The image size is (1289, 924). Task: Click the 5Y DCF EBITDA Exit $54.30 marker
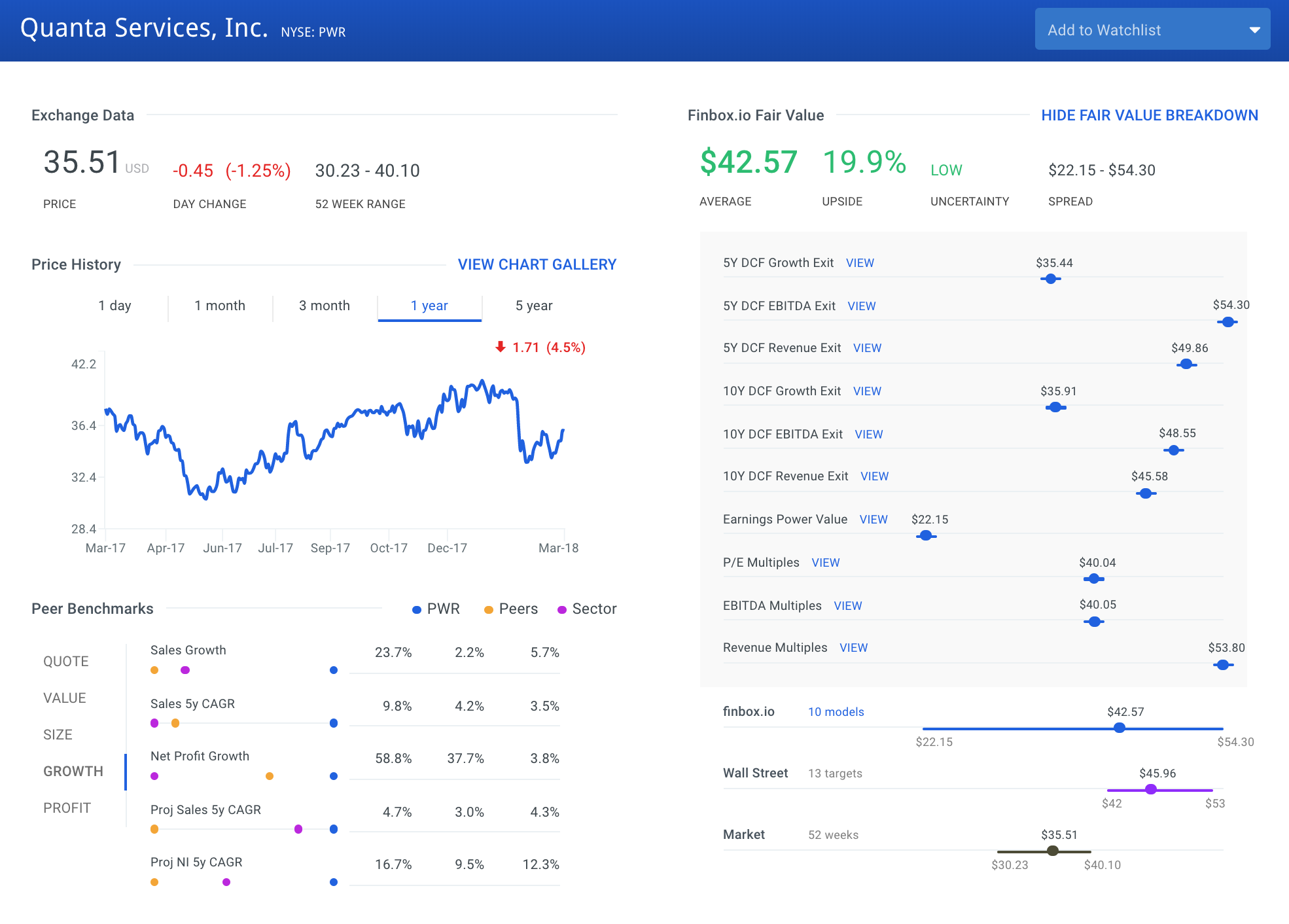point(1227,322)
